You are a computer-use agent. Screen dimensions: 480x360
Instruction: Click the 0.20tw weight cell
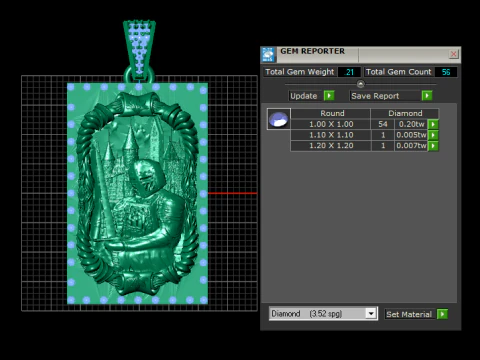[411, 124]
